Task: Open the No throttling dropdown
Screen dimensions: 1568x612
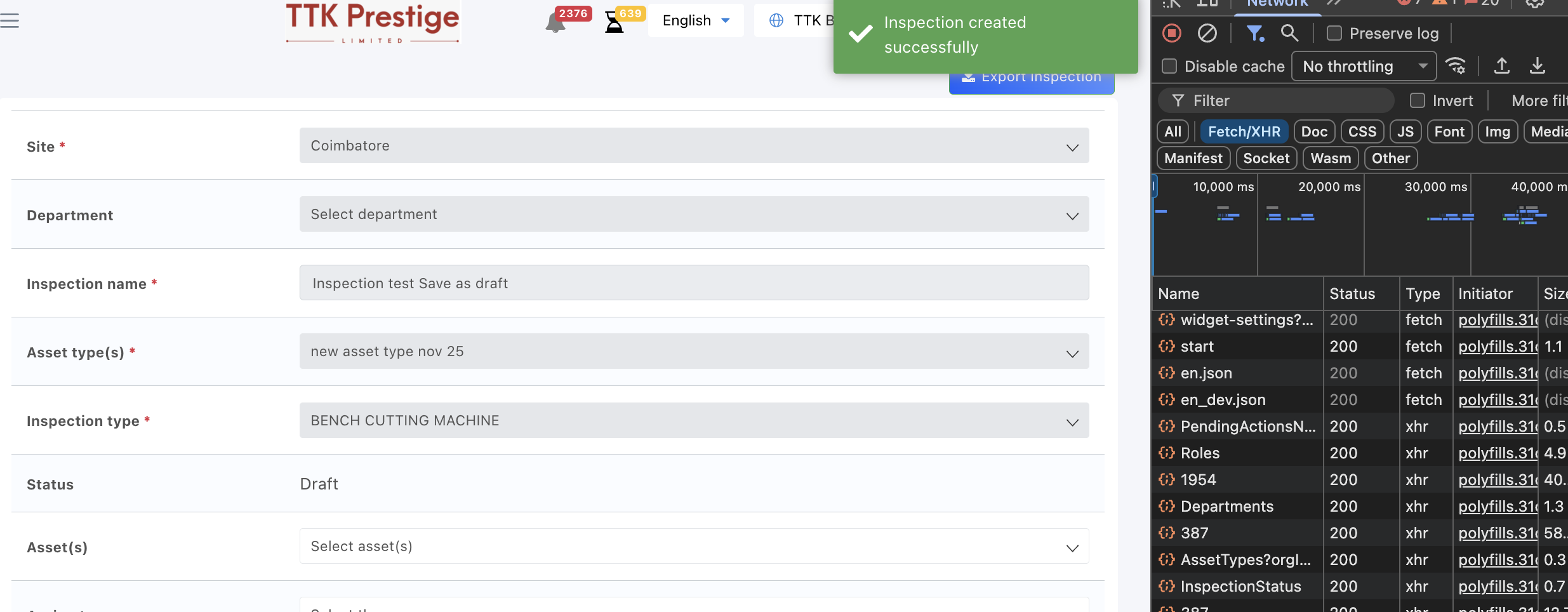Action: pyautogui.click(x=1364, y=66)
